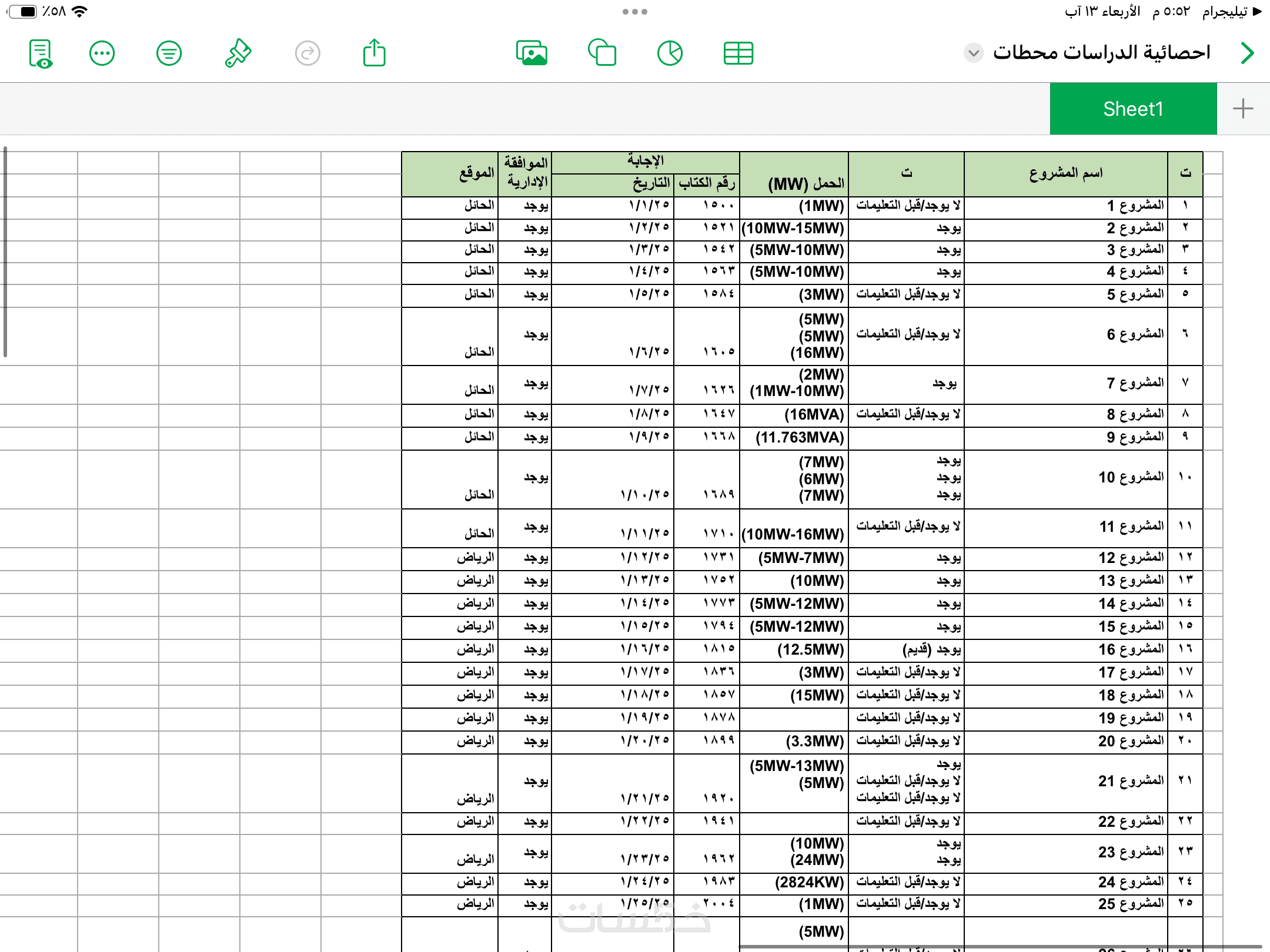The width and height of the screenshot is (1270, 952).
Task: Tap the left vertical scroll indicator
Action: (x=5, y=253)
